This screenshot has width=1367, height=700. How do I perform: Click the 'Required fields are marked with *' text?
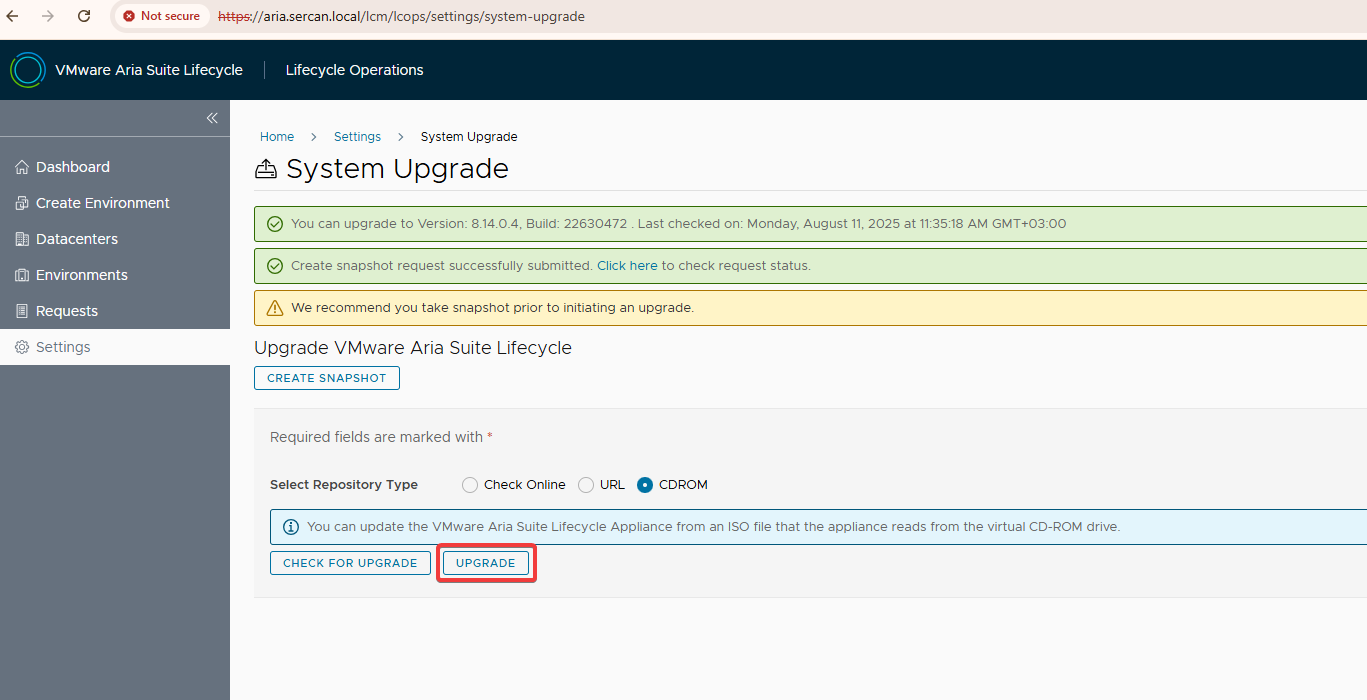(381, 437)
